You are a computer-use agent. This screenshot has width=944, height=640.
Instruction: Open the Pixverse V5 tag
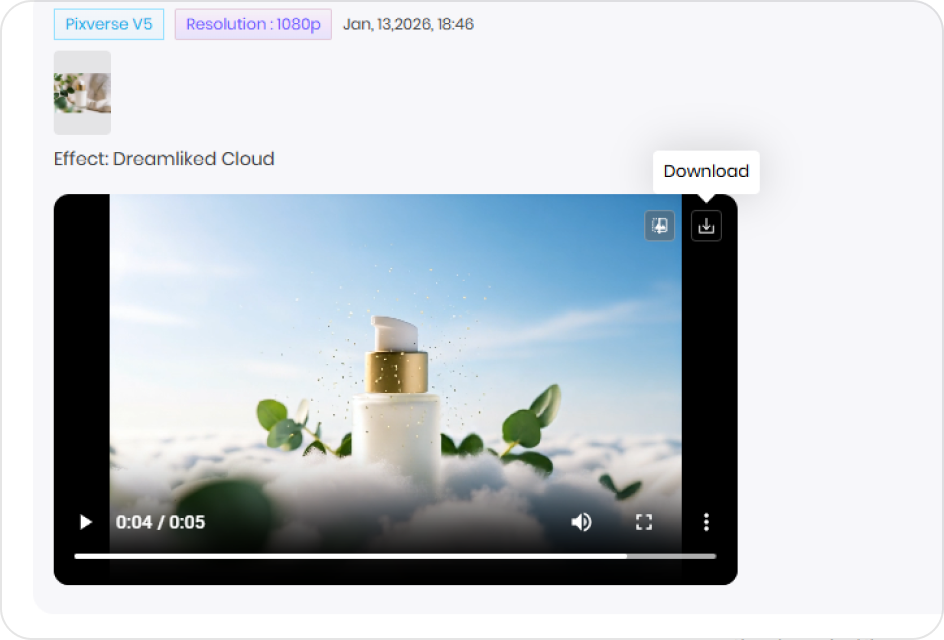click(108, 23)
